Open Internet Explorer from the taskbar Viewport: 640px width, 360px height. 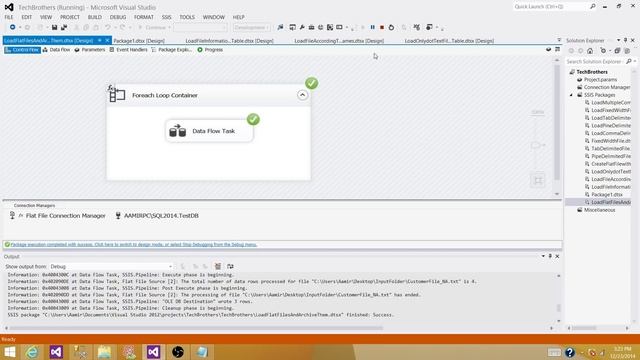coord(32,352)
